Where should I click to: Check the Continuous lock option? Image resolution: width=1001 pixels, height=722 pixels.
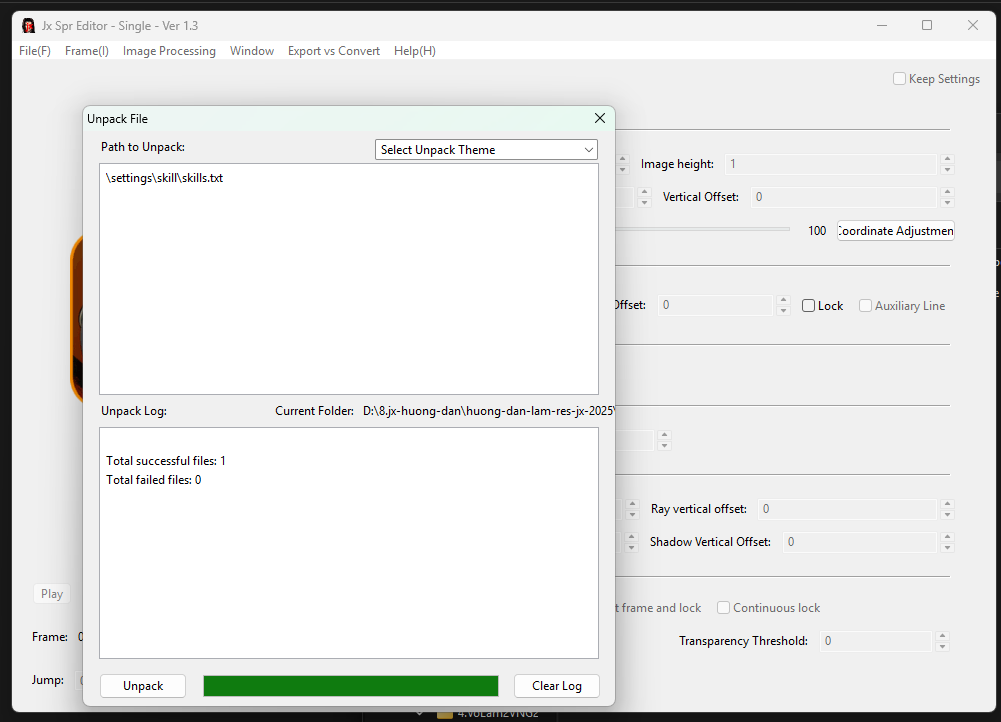pos(724,608)
